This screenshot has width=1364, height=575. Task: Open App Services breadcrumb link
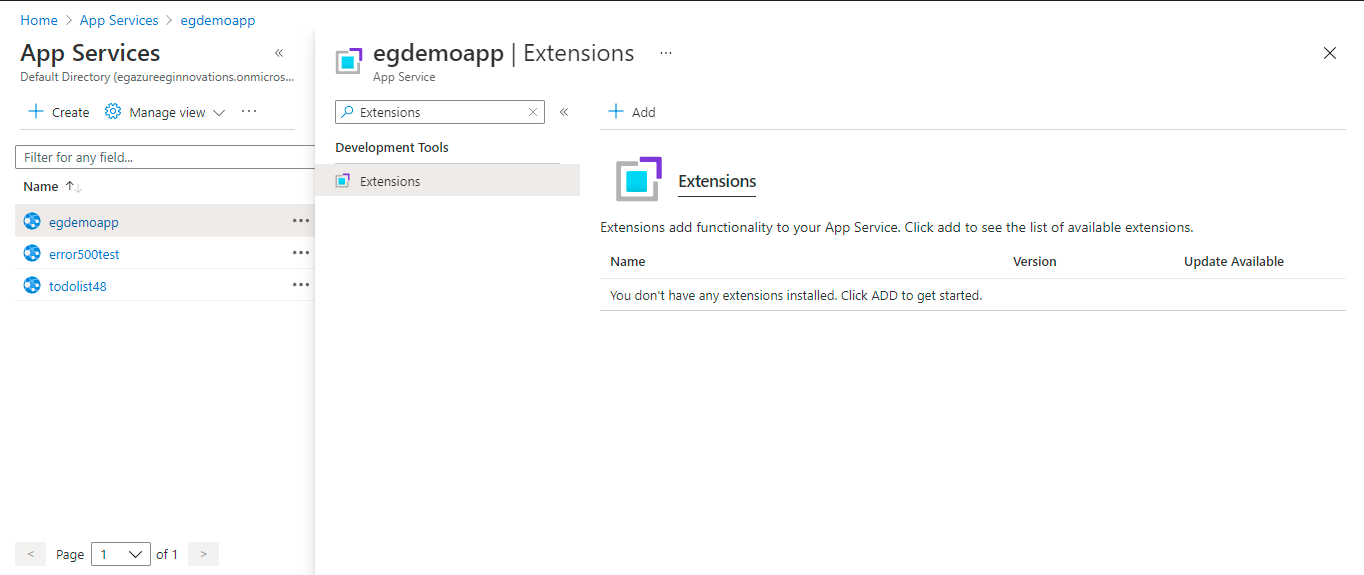[119, 20]
